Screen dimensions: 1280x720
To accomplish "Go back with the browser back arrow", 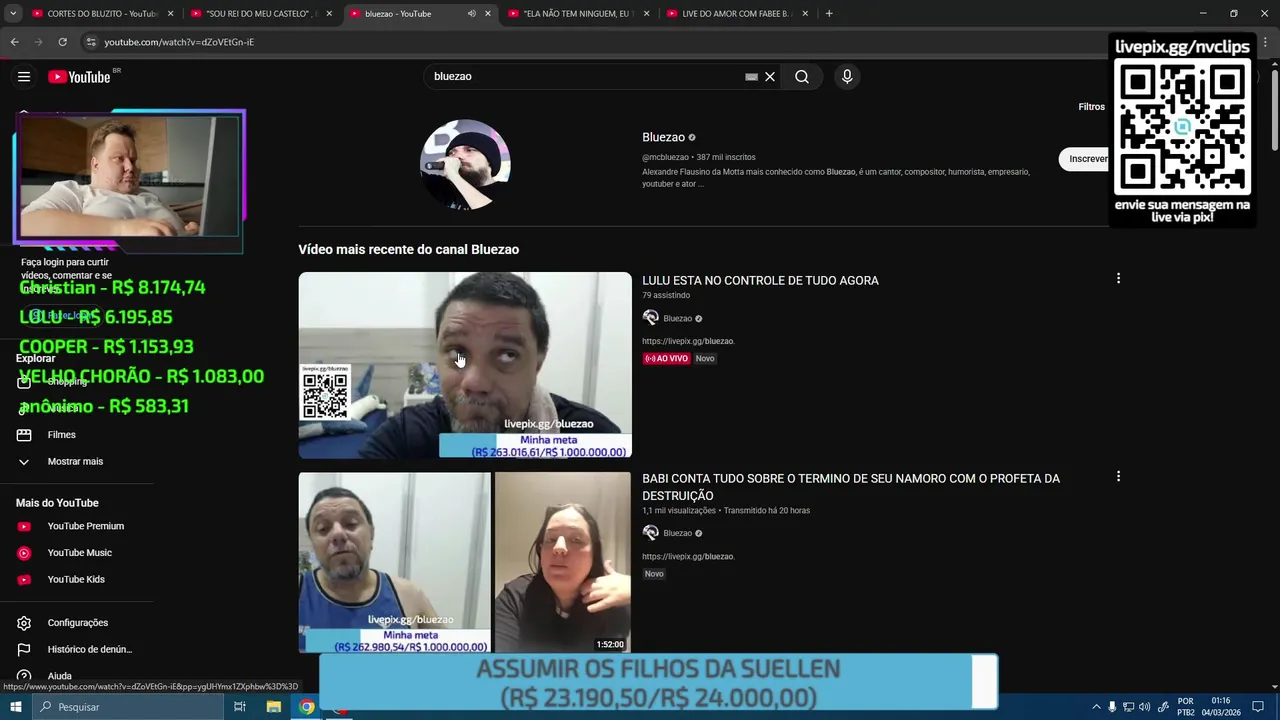I will [x=14, y=42].
